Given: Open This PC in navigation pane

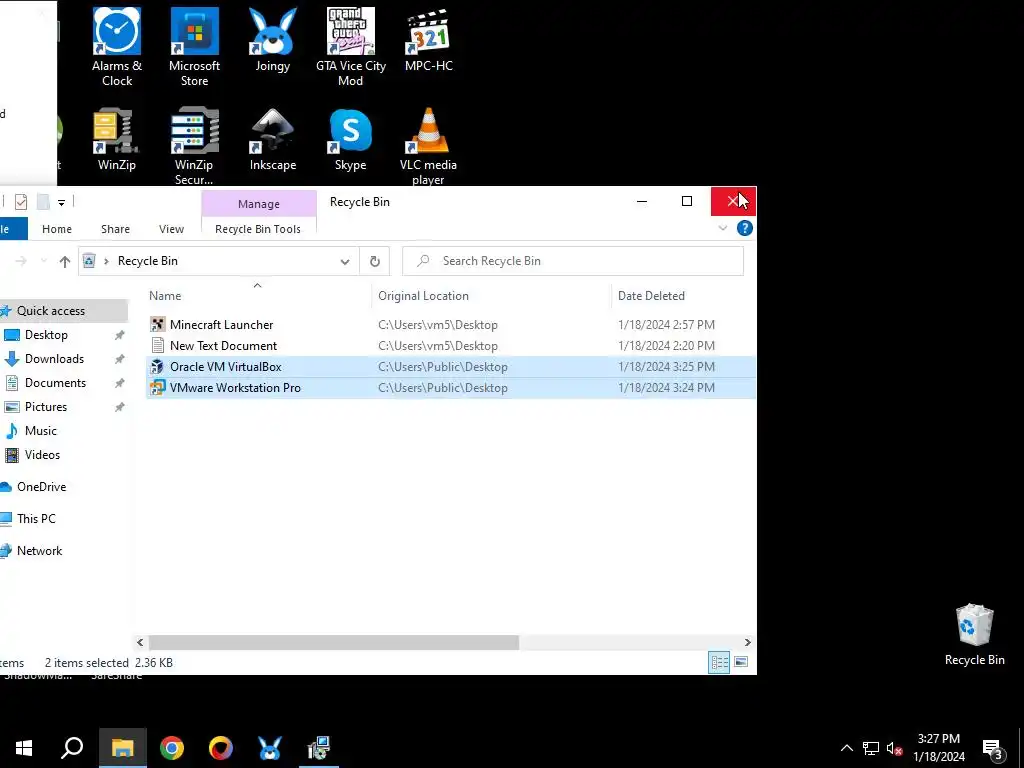Looking at the screenshot, I should 36,519.
